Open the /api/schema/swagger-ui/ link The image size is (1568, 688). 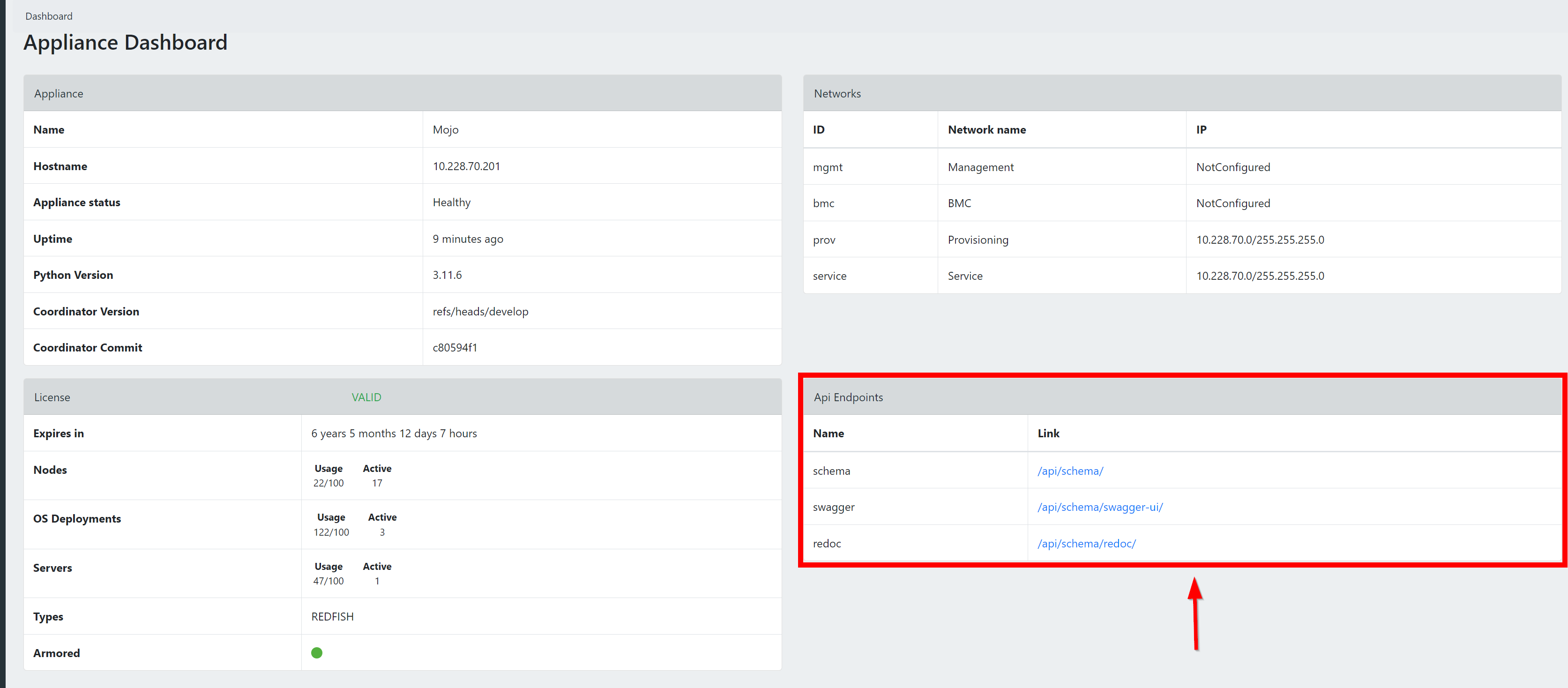[1100, 507]
